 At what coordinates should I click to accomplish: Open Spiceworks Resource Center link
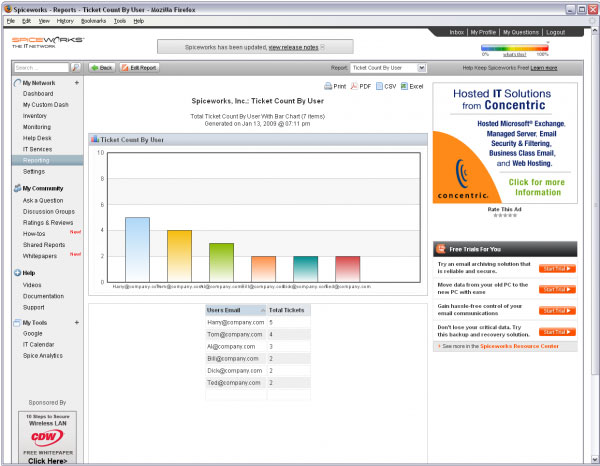point(519,346)
